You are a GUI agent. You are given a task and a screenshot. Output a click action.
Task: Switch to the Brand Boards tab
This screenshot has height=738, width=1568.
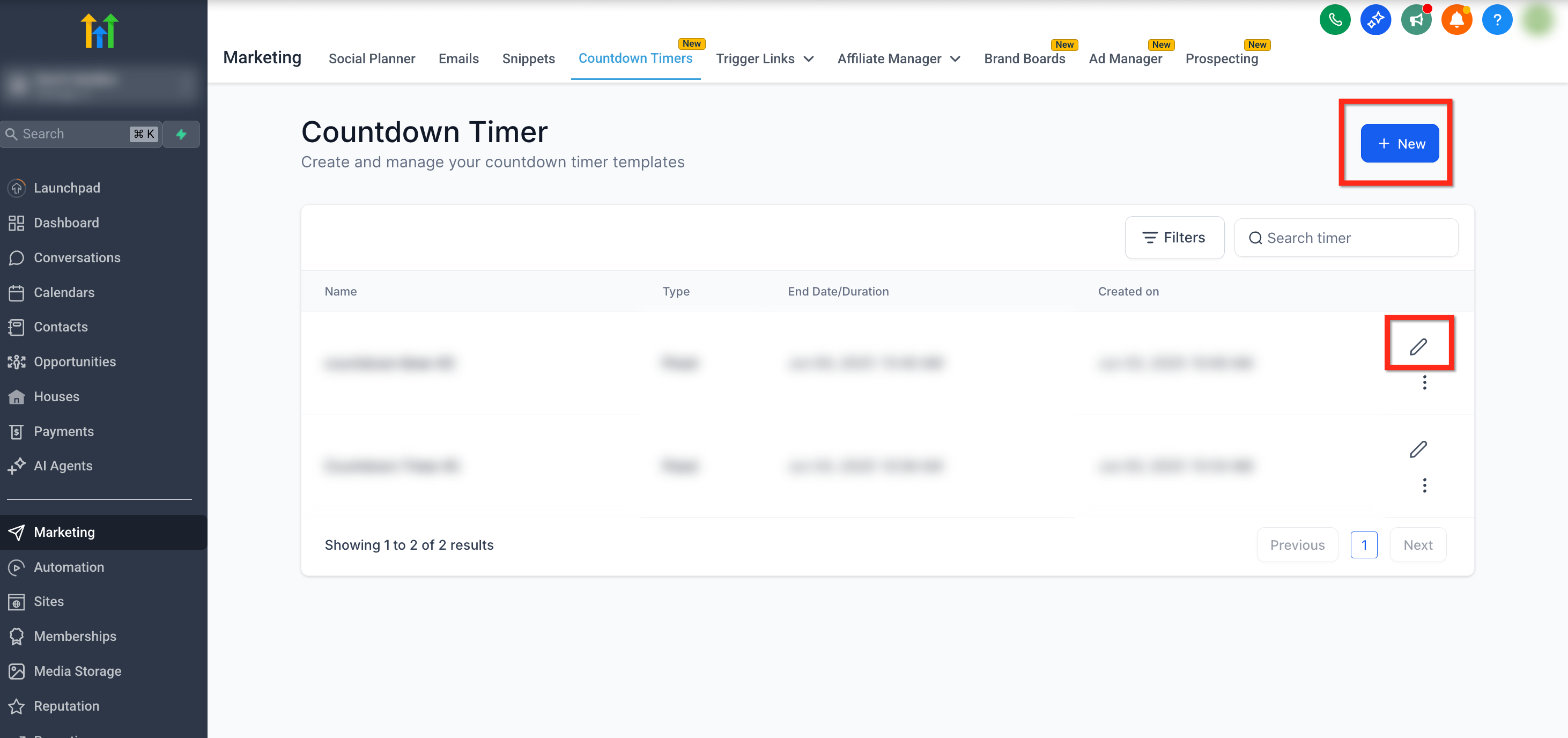[x=1024, y=58]
